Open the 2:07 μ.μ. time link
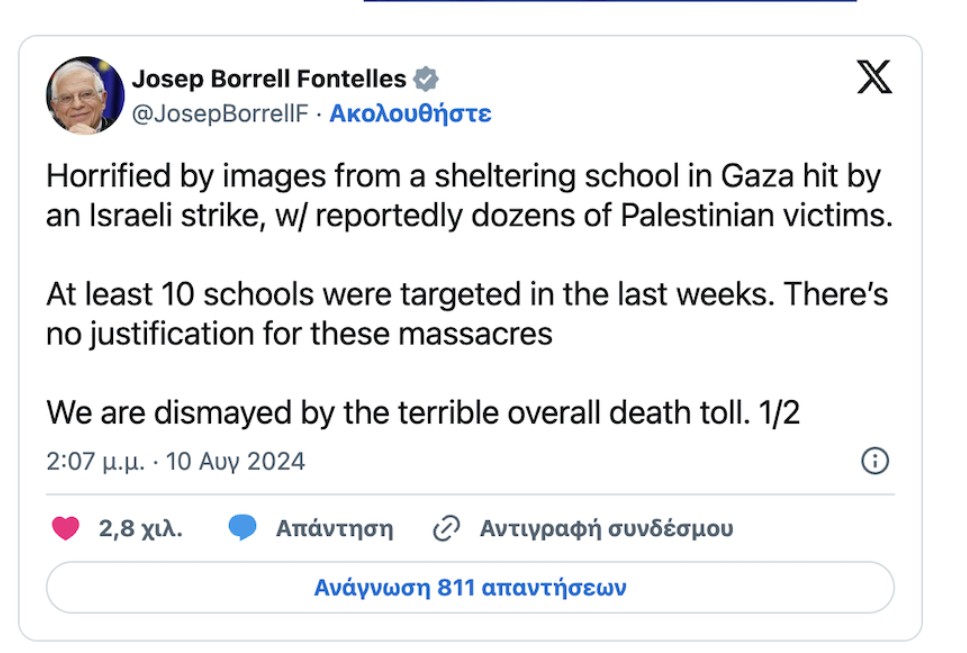 tap(96, 461)
